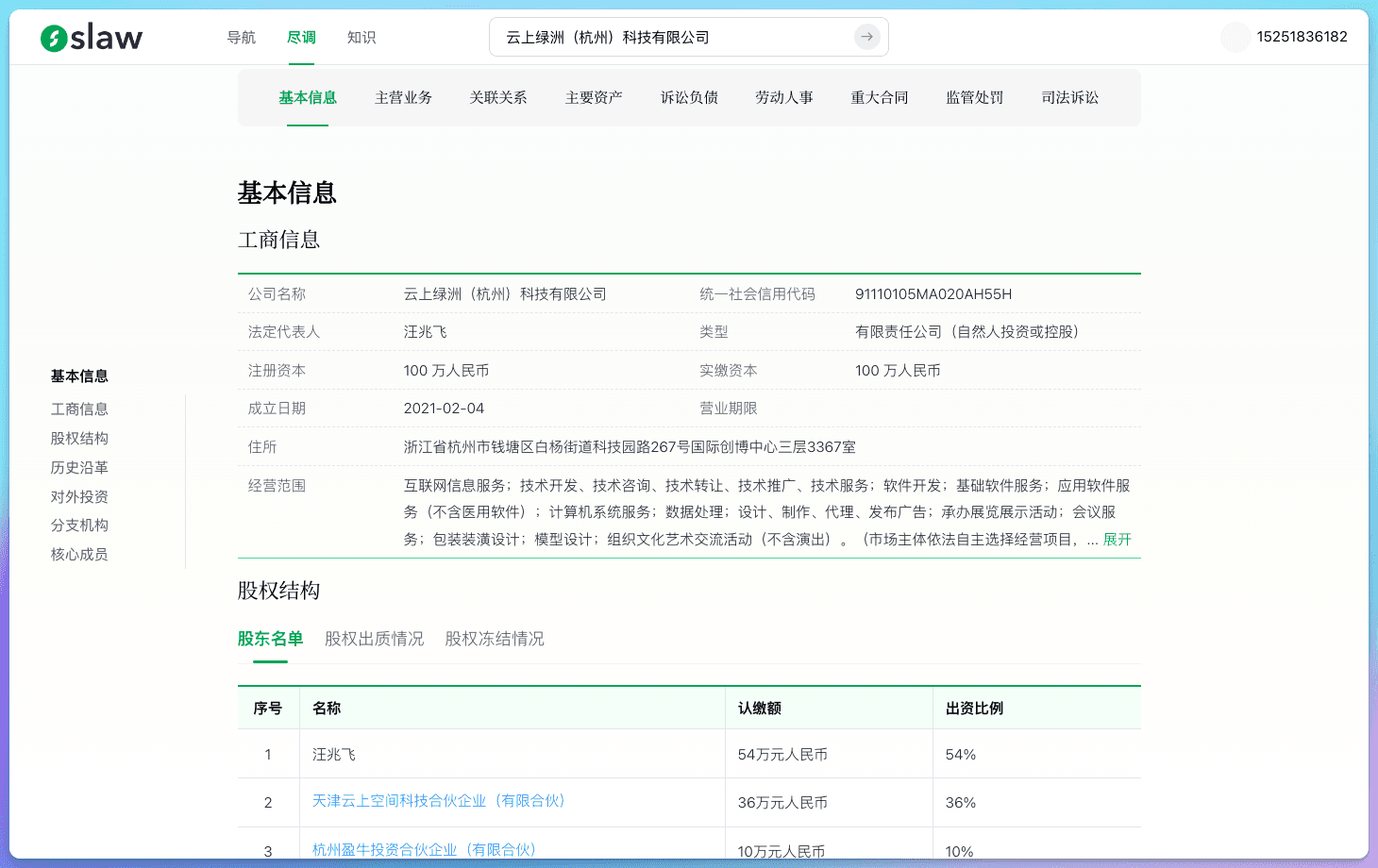Image resolution: width=1378 pixels, height=868 pixels.
Task: Open the 知识 menu
Action: [x=361, y=38]
